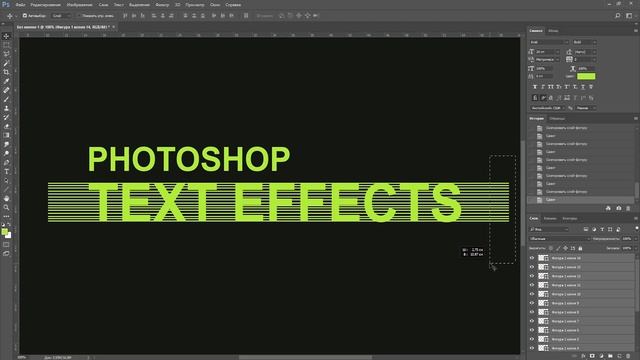This screenshot has height=360, width=640.
Task: Select the Hand tool
Action: [6, 198]
